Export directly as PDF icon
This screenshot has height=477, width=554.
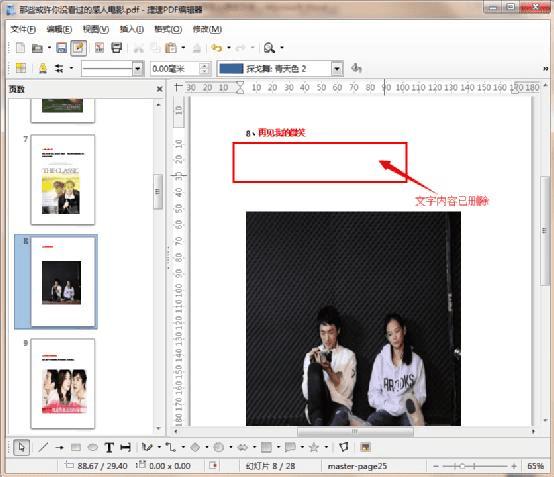pyautogui.click(x=99, y=48)
